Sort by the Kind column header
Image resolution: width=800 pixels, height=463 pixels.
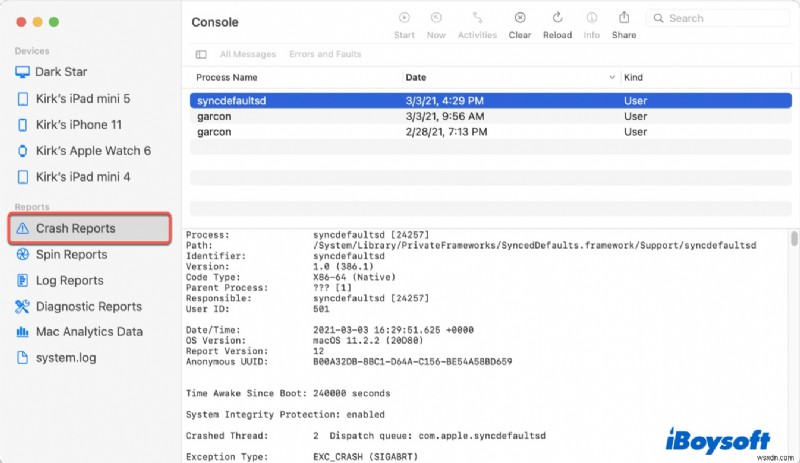633,78
